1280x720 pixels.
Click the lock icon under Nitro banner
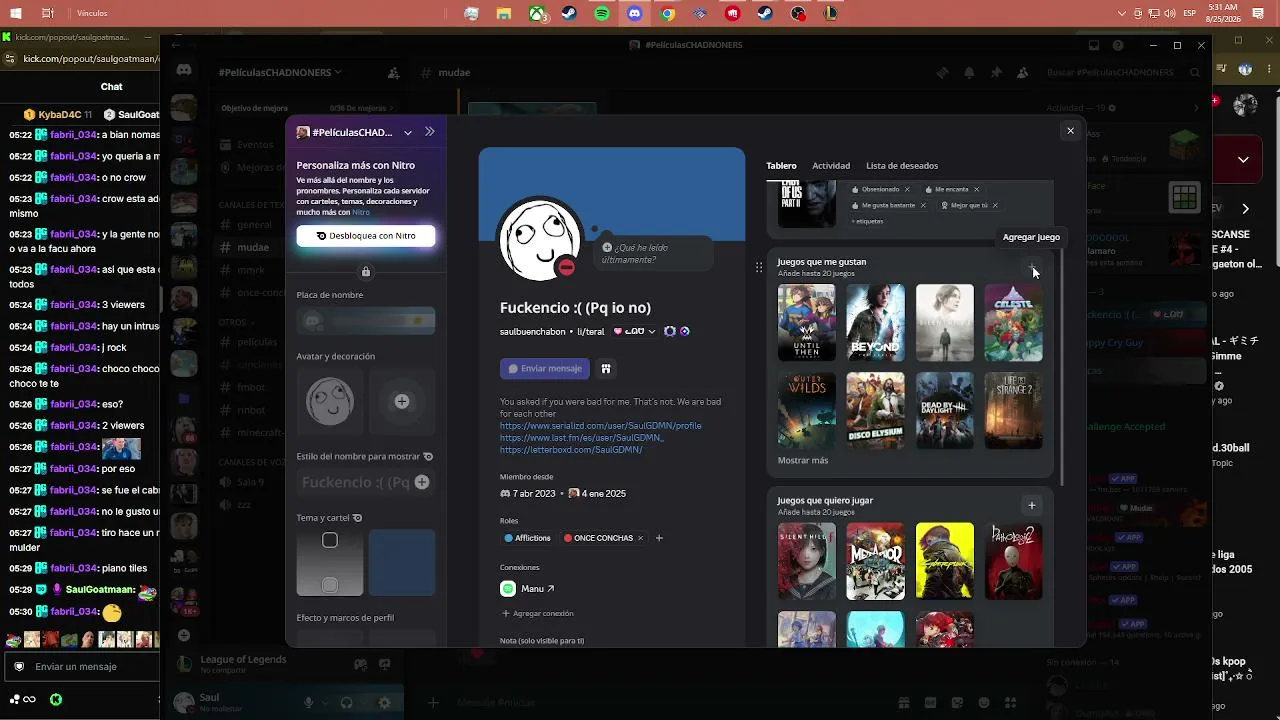pyautogui.click(x=366, y=272)
